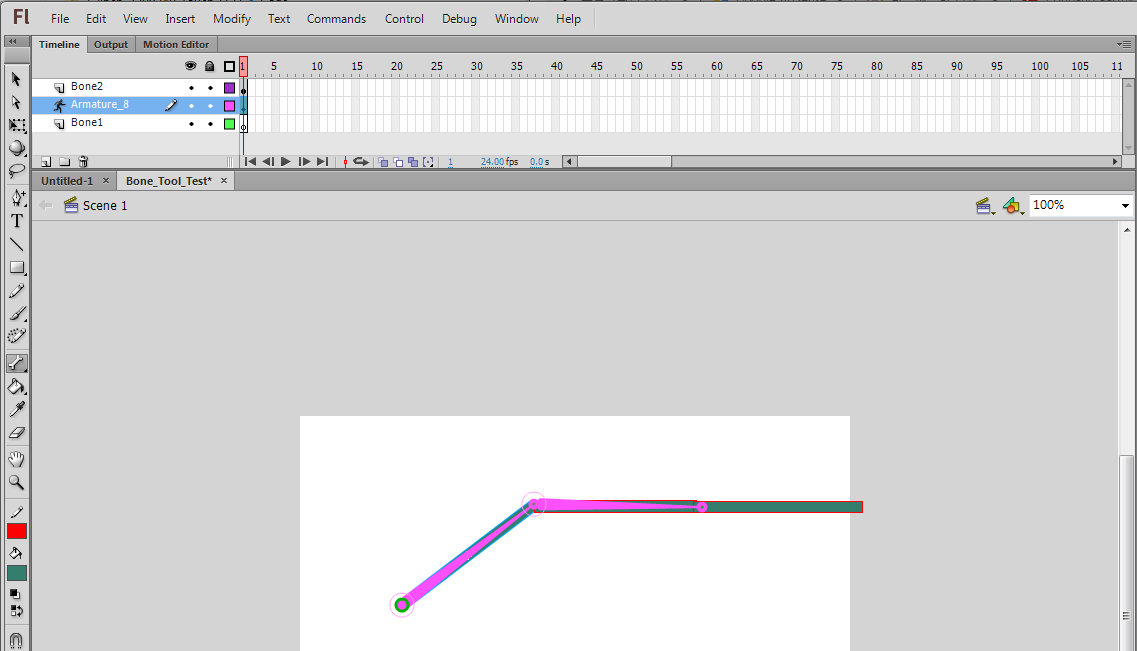Hide the Bone2 layer
This screenshot has width=1137, height=651.
[191, 88]
